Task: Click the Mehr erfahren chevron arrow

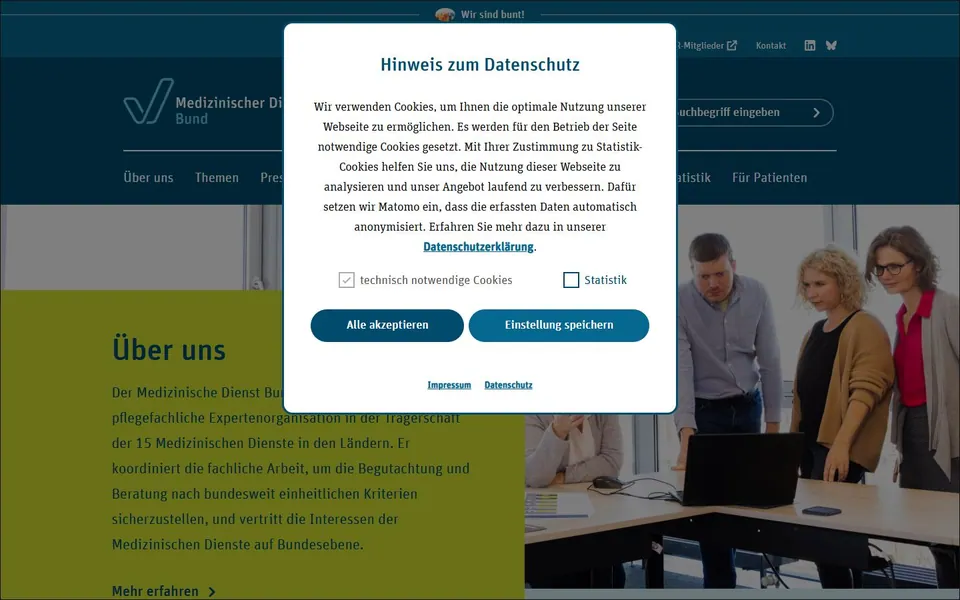Action: pyautogui.click(x=212, y=591)
